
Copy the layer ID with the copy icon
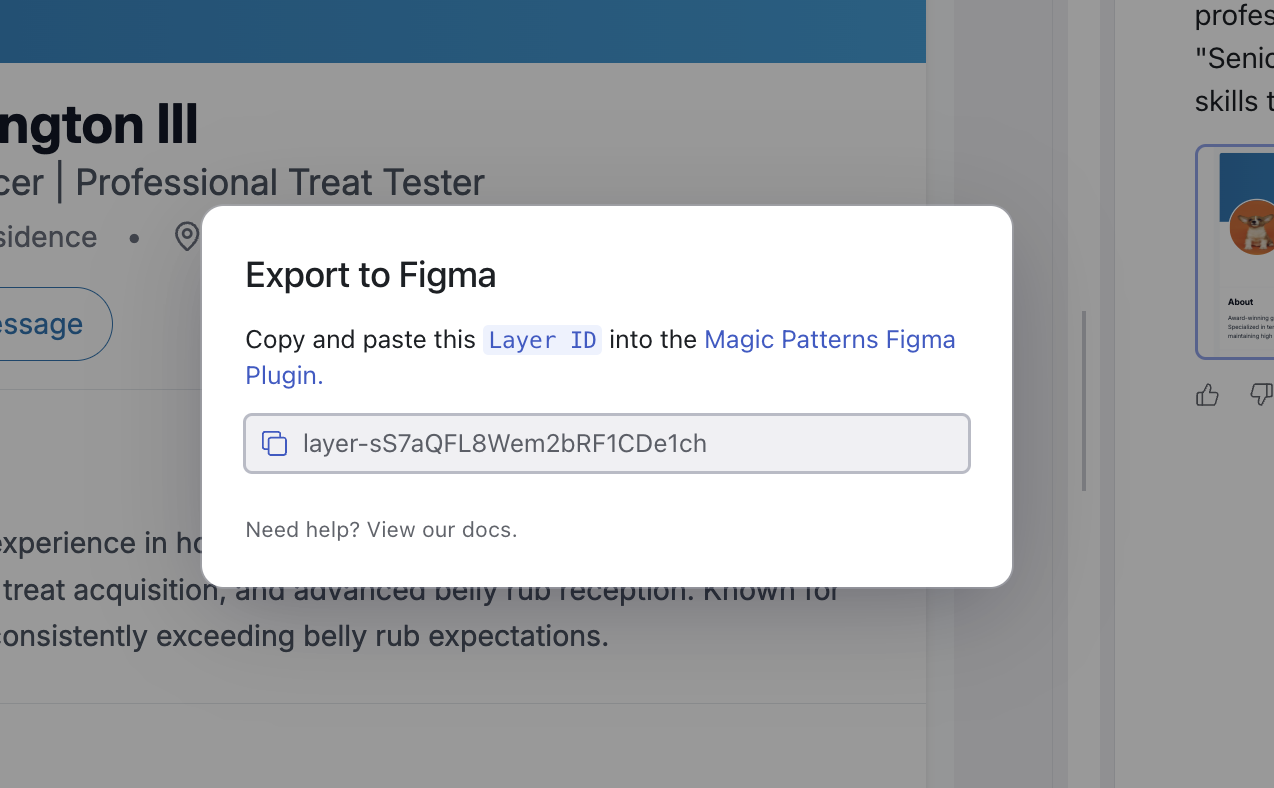pyautogui.click(x=274, y=443)
